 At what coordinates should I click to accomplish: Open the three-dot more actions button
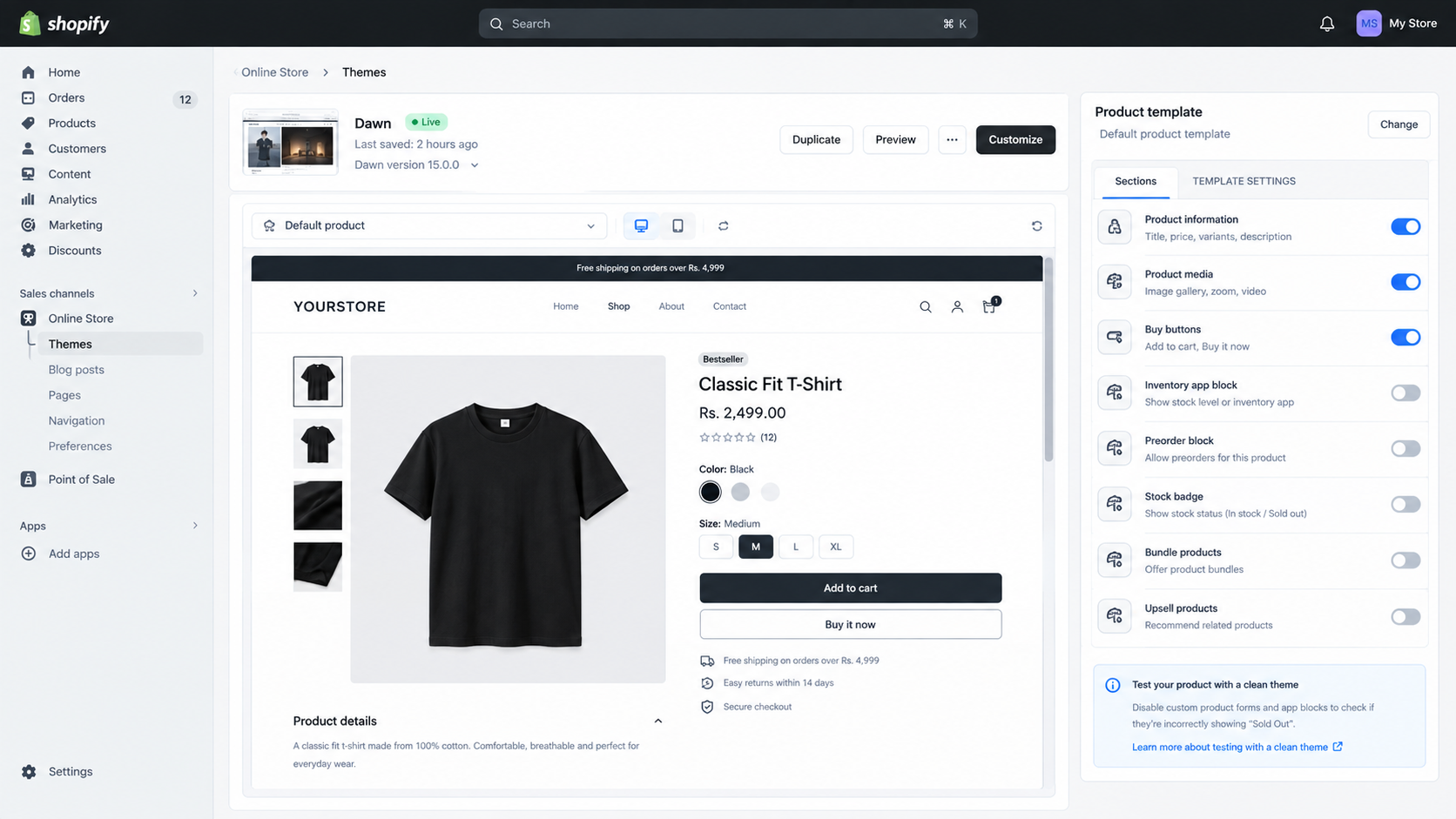click(952, 139)
